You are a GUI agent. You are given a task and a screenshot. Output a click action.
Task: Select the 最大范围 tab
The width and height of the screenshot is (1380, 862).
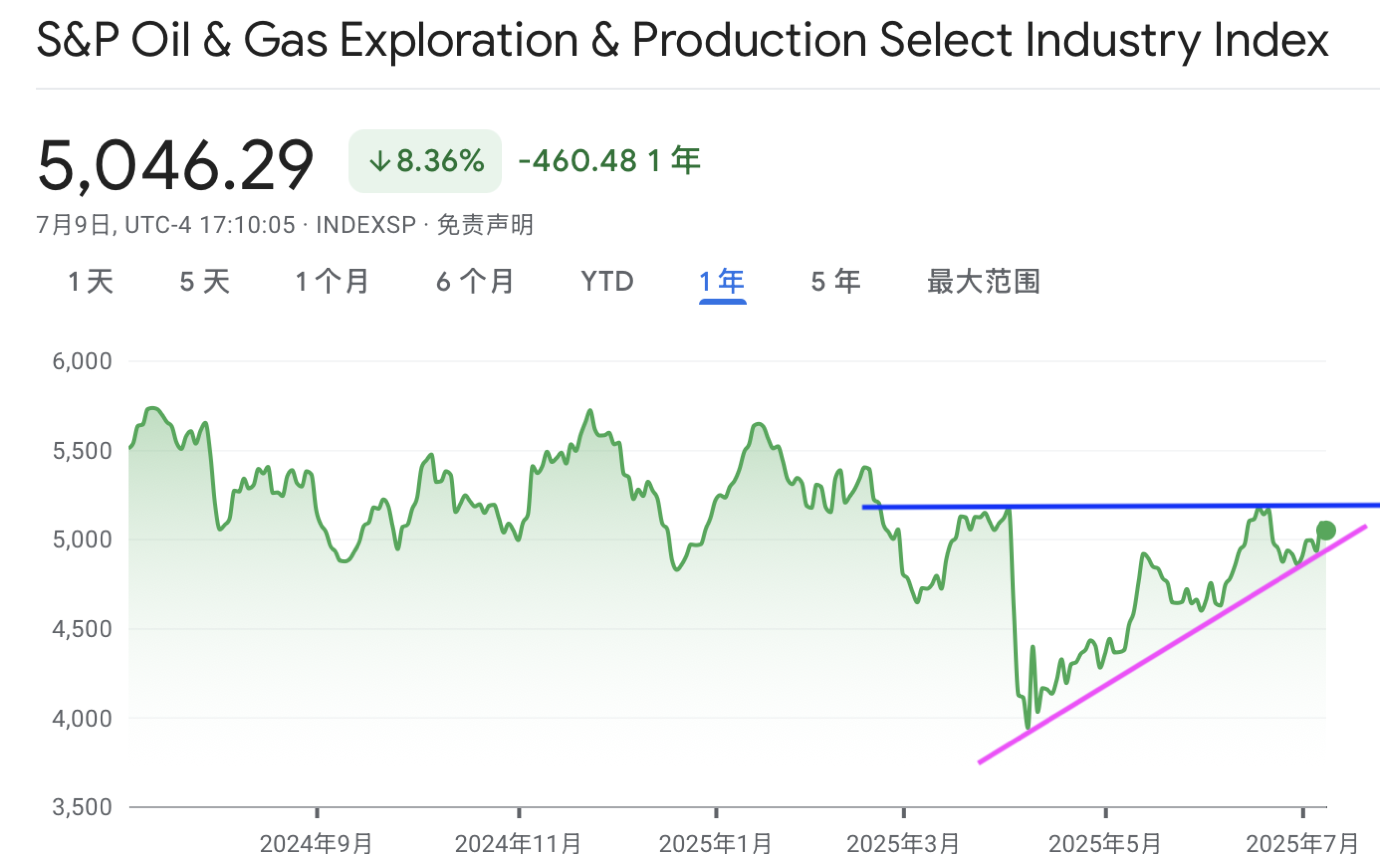pos(984,282)
